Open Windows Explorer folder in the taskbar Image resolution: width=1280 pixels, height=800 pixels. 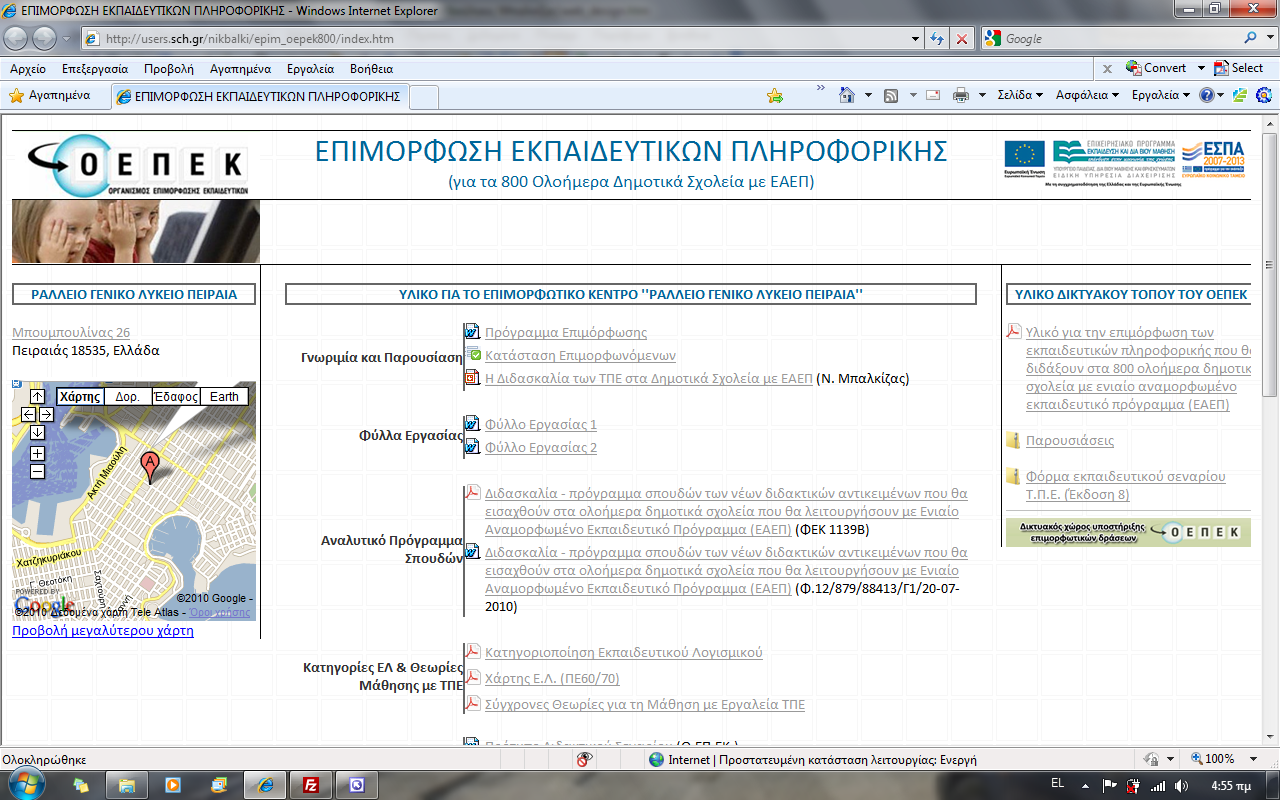(126, 785)
